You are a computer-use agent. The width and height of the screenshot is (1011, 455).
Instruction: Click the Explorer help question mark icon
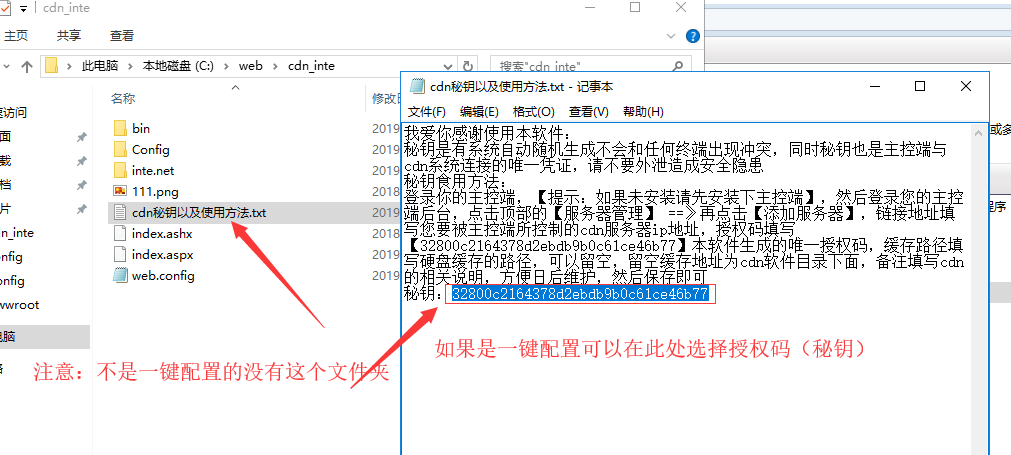point(692,35)
